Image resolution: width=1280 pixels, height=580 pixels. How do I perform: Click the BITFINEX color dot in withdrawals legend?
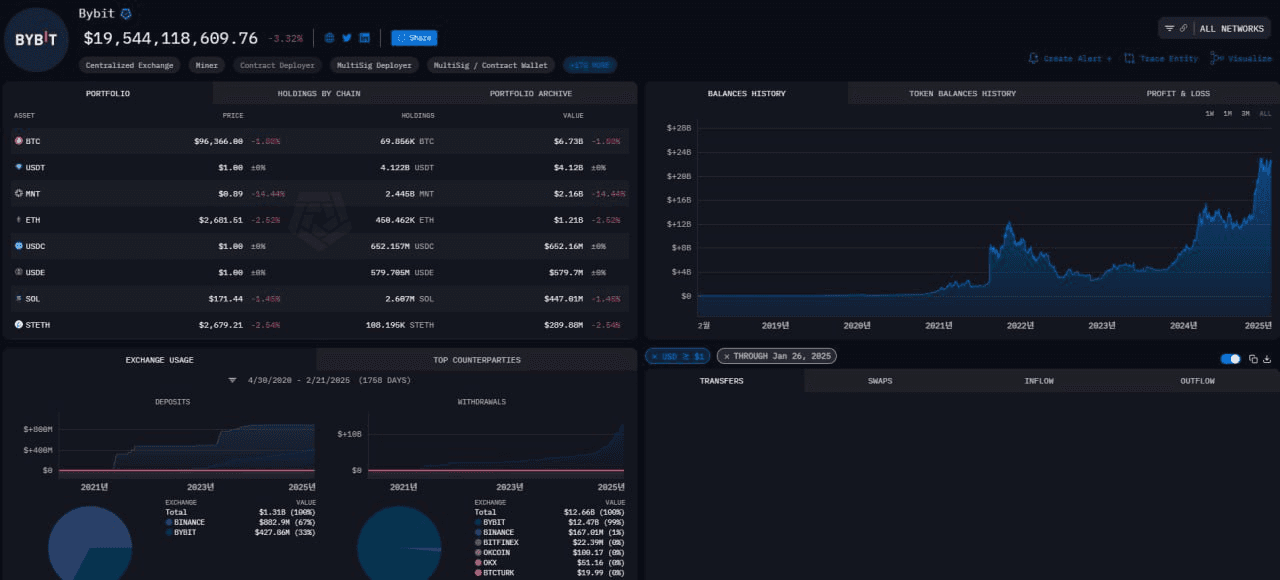[x=478, y=542]
